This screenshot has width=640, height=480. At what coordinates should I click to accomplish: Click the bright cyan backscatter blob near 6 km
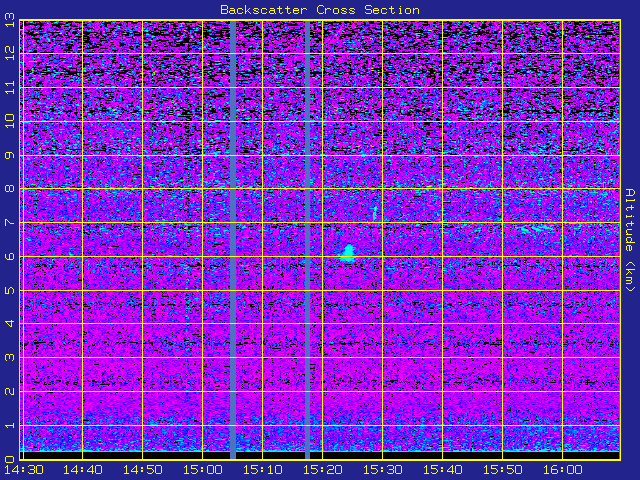[x=348, y=253]
